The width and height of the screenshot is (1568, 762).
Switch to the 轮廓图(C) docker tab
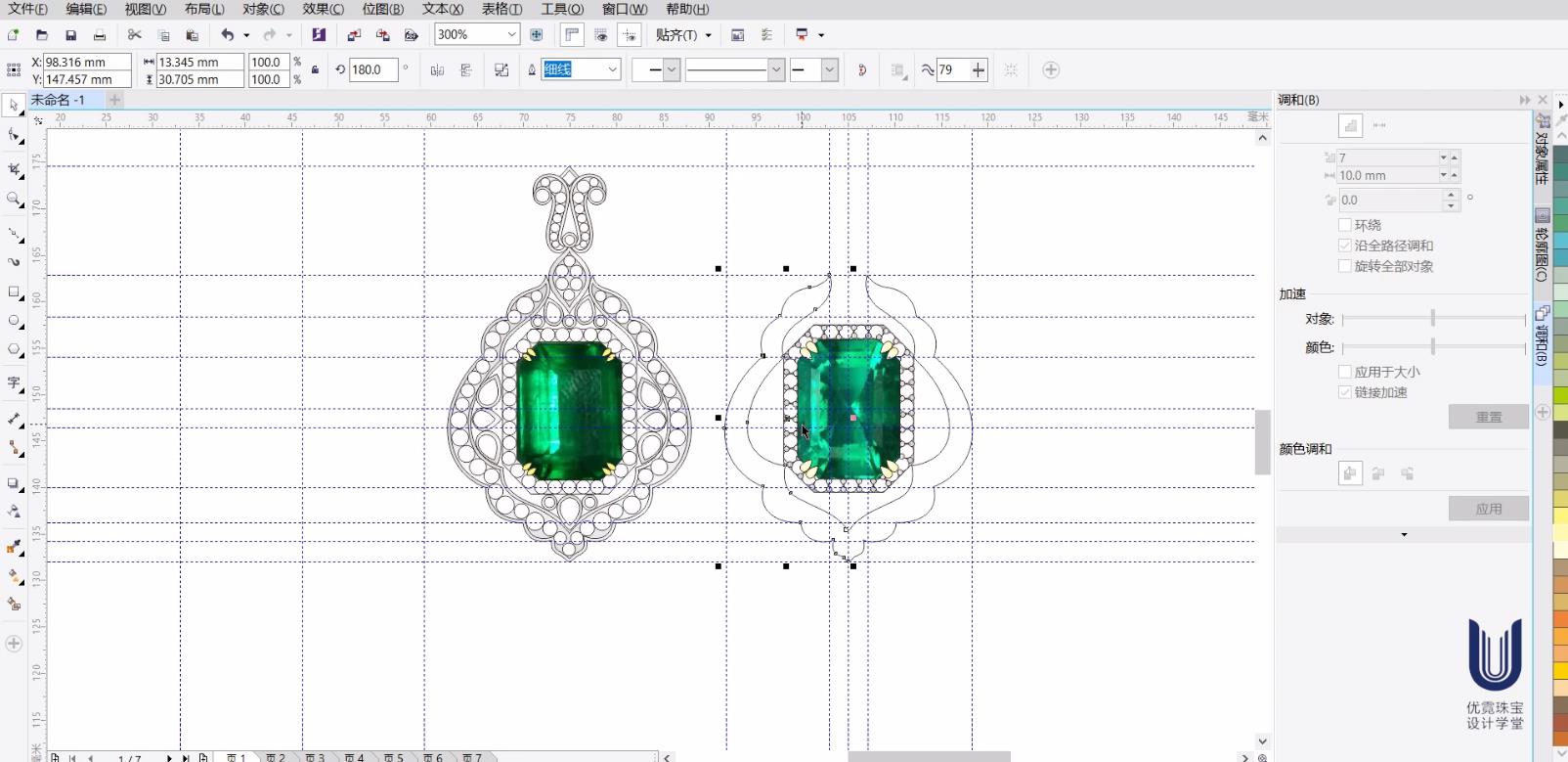(1542, 247)
